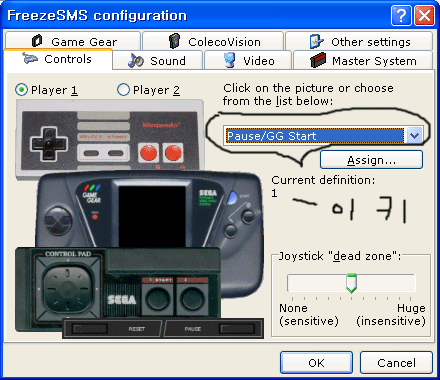Viewport: 440px width, 380px height.
Task: Select the Player 1 radio button
Action: (x=22, y=90)
